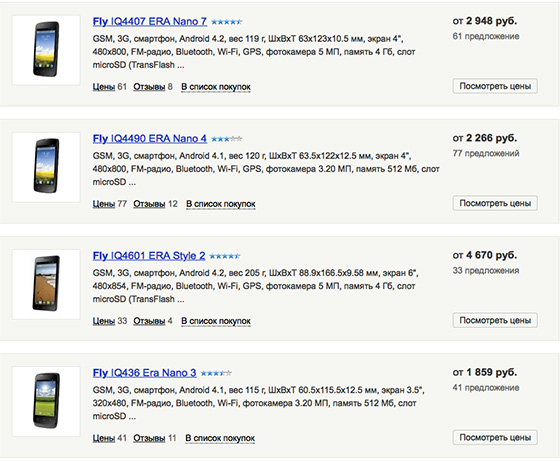Add Fly IQ436 to 'В список покупок'
The image size is (560, 461).
coord(220,438)
